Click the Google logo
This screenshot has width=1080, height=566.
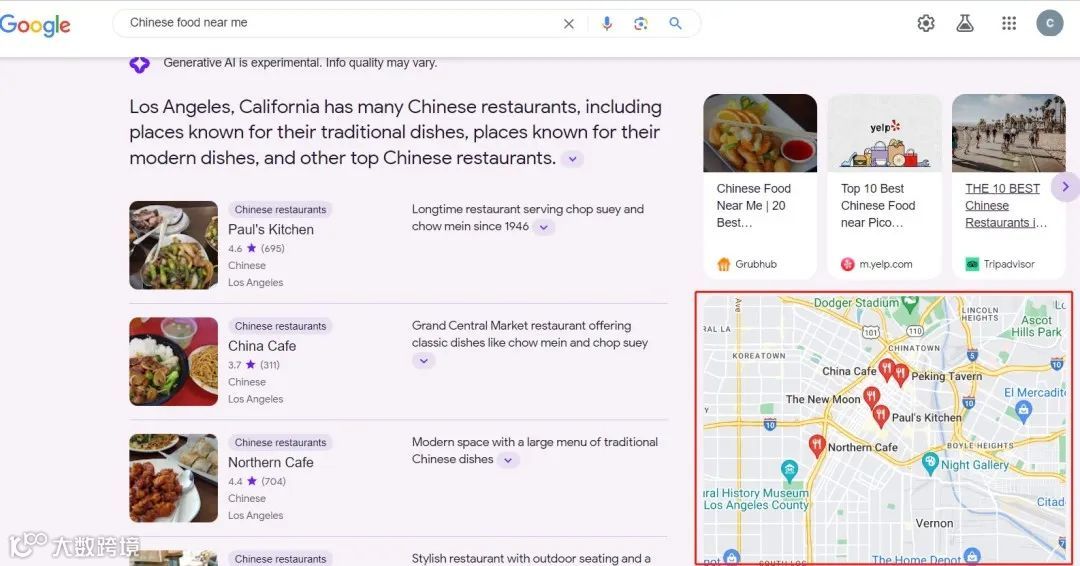click(35, 25)
